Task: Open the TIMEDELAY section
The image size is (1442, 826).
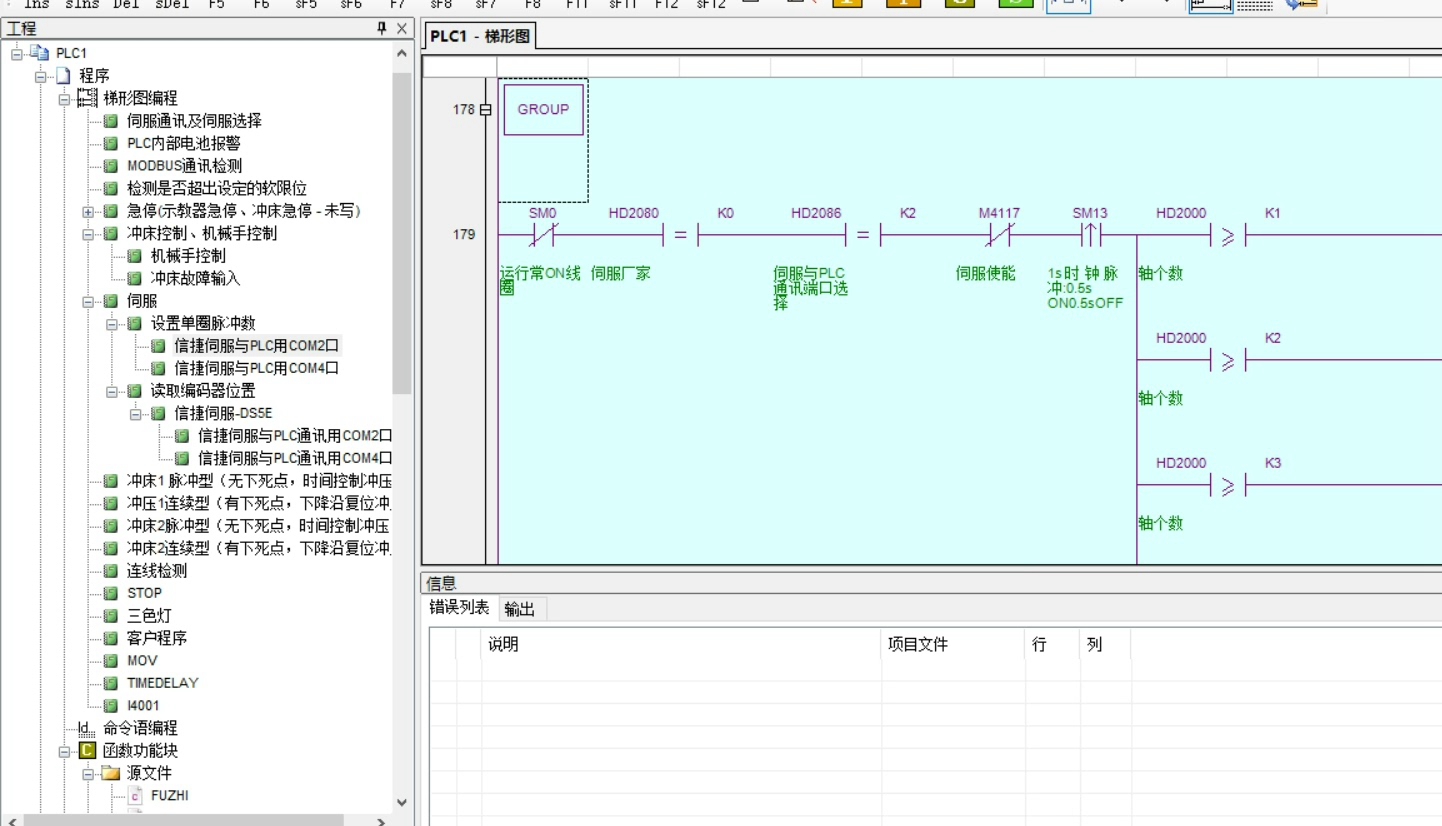Action: click(x=163, y=683)
